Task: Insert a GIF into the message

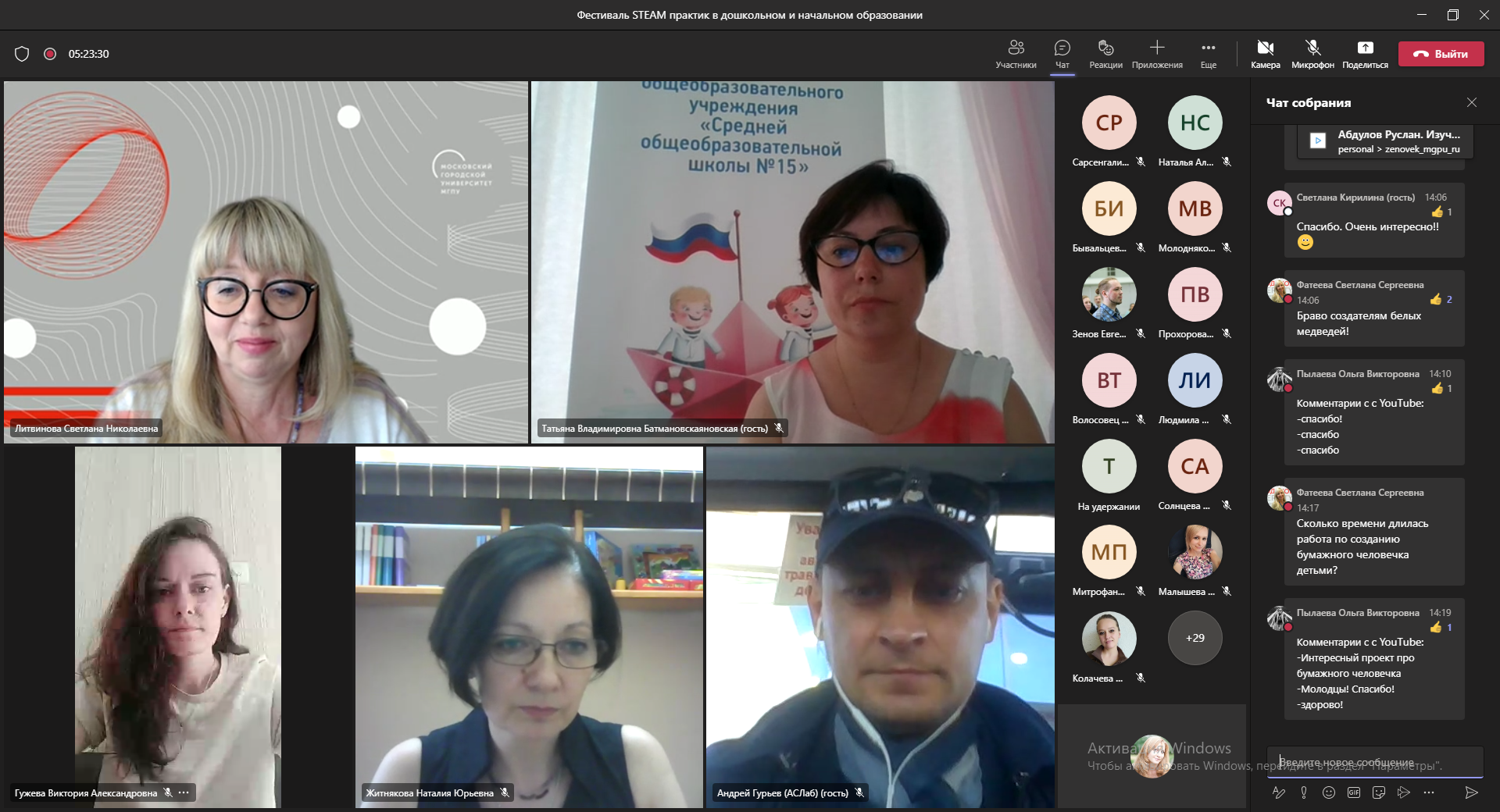Action: 1354,792
